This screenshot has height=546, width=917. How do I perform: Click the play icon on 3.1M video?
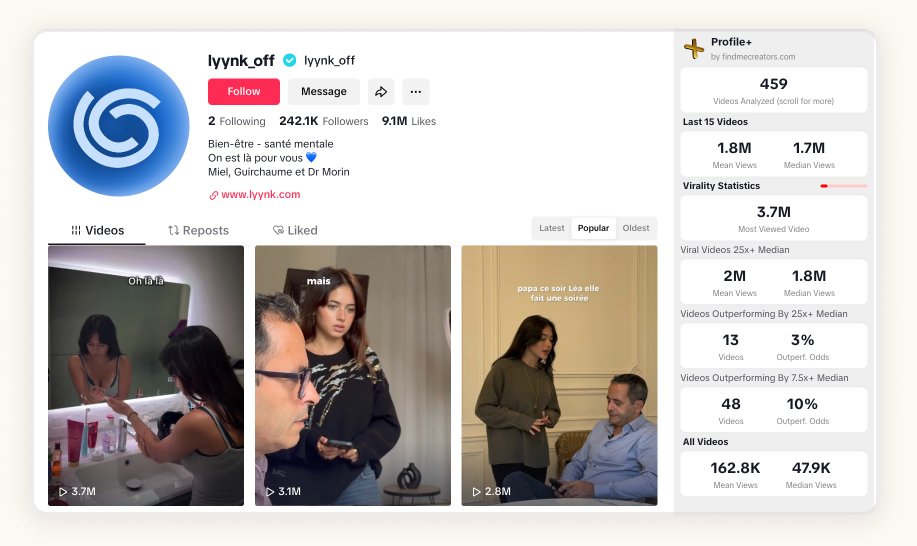pyautogui.click(x=270, y=492)
